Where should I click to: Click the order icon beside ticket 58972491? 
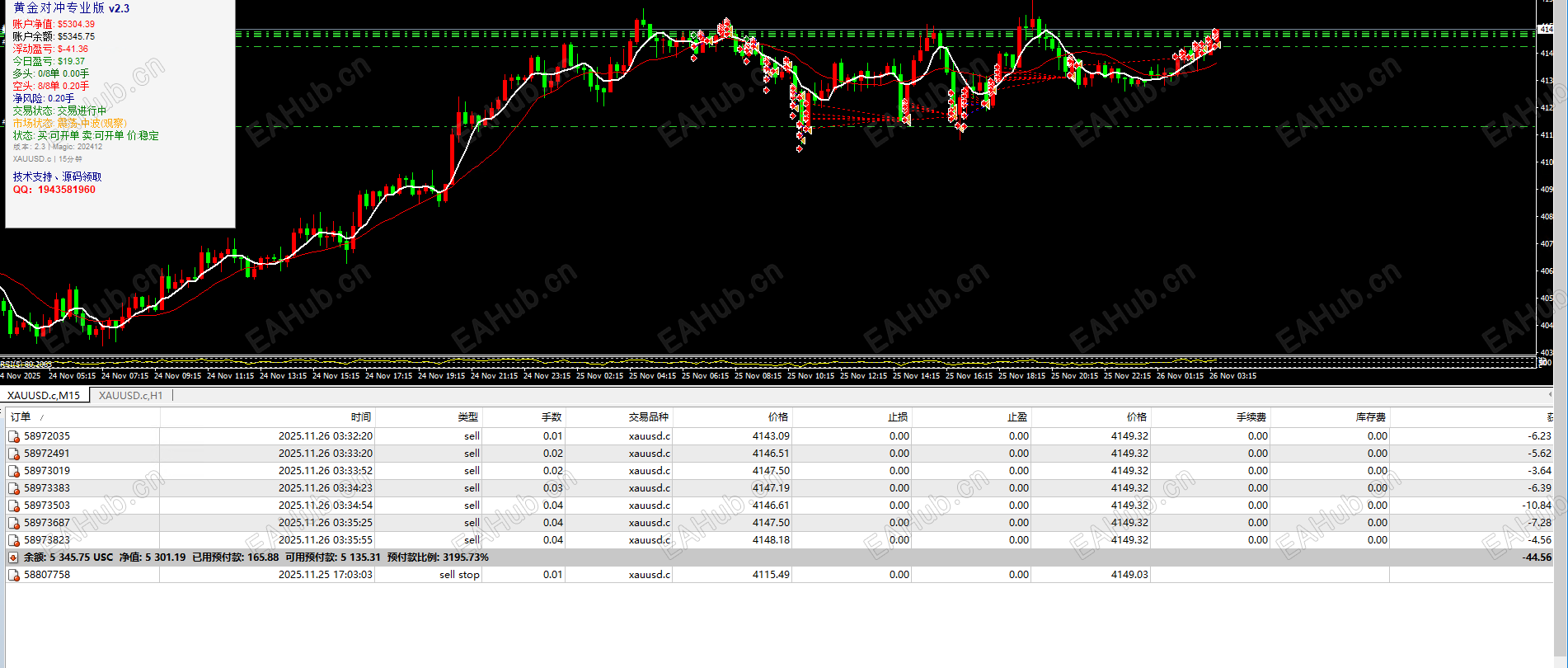pos(14,454)
